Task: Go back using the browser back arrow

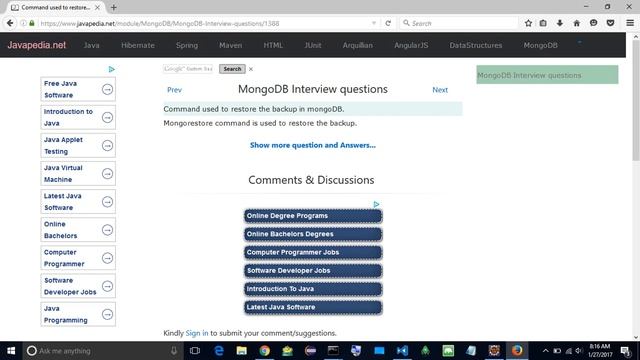Action: [10, 23]
